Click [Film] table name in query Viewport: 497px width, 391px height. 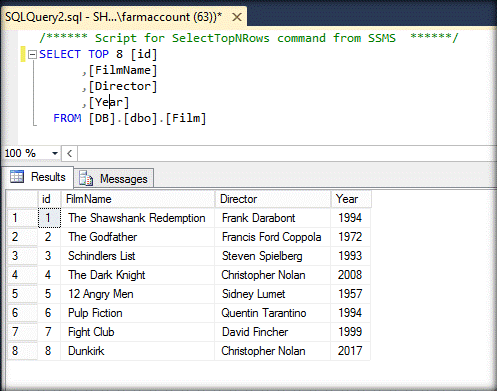pyautogui.click(x=186, y=118)
